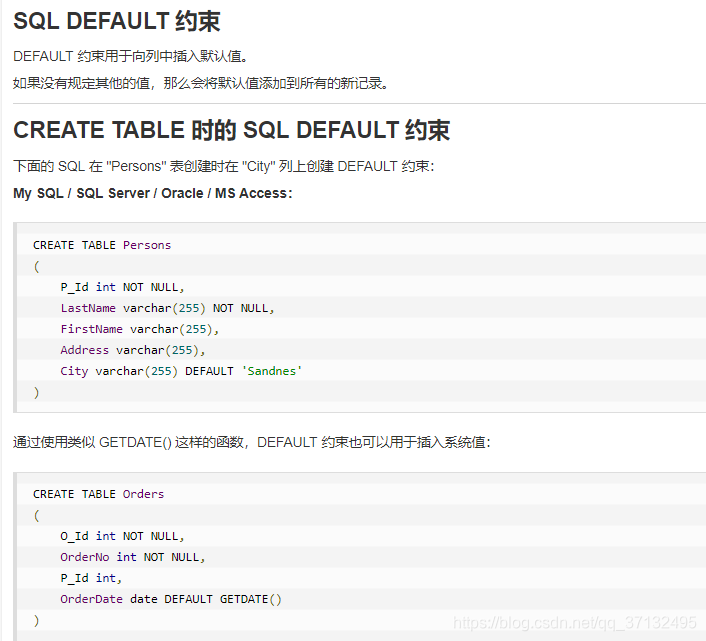Viewport: 706px width, 641px height.
Task: Click the code line "O_Id int NOT NULL,"
Action: [x=122, y=536]
